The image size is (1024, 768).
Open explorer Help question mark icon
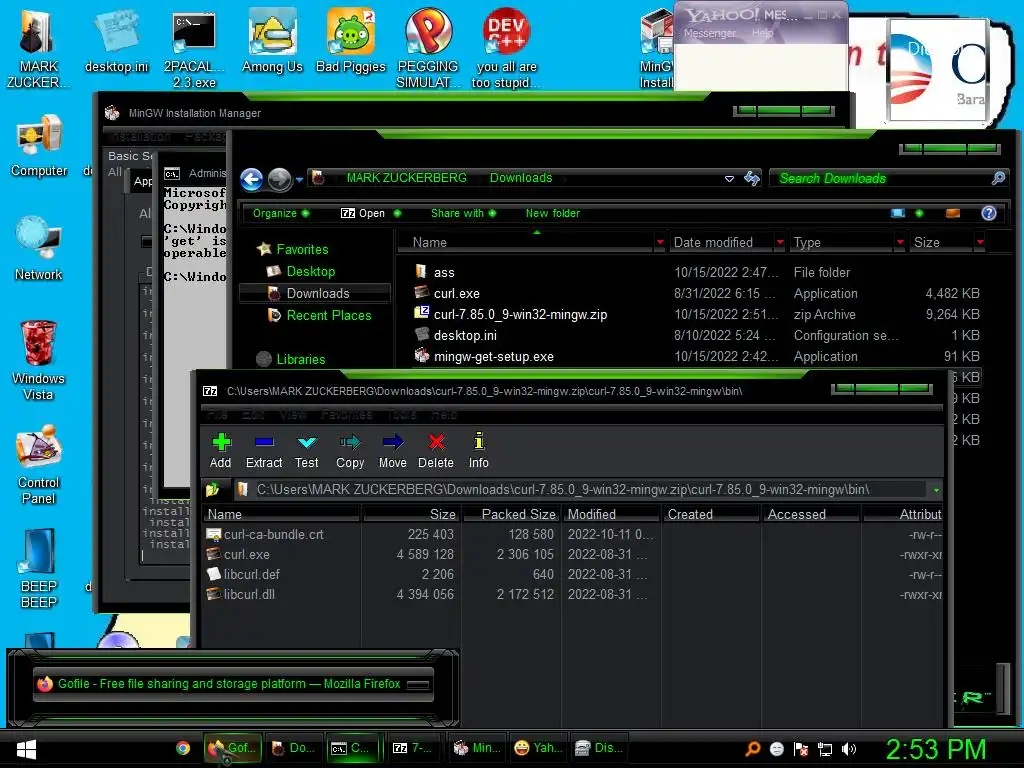point(989,213)
